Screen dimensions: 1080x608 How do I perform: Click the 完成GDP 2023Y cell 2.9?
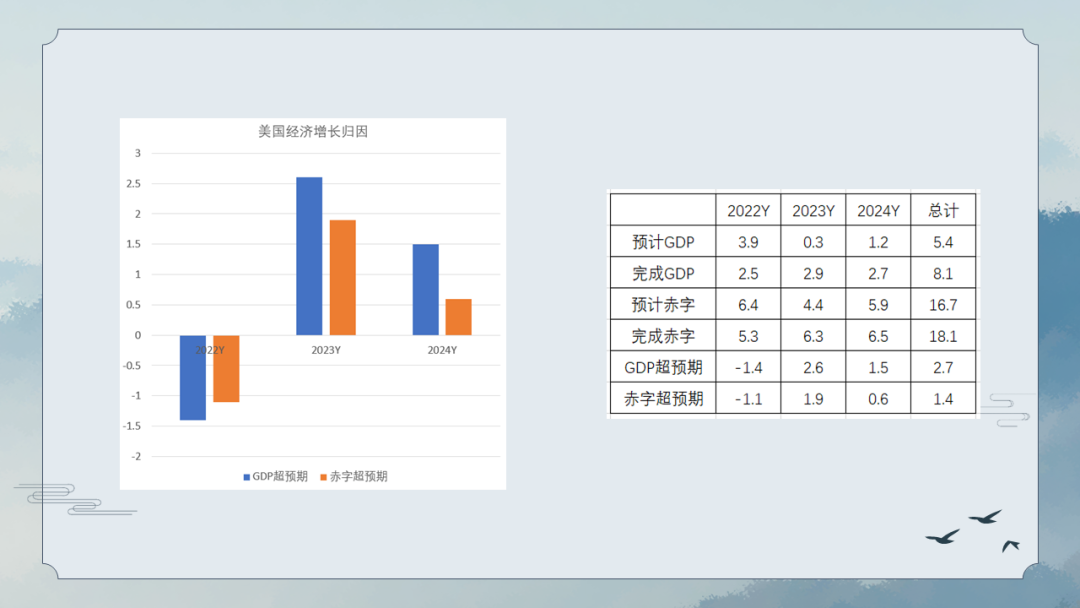813,274
